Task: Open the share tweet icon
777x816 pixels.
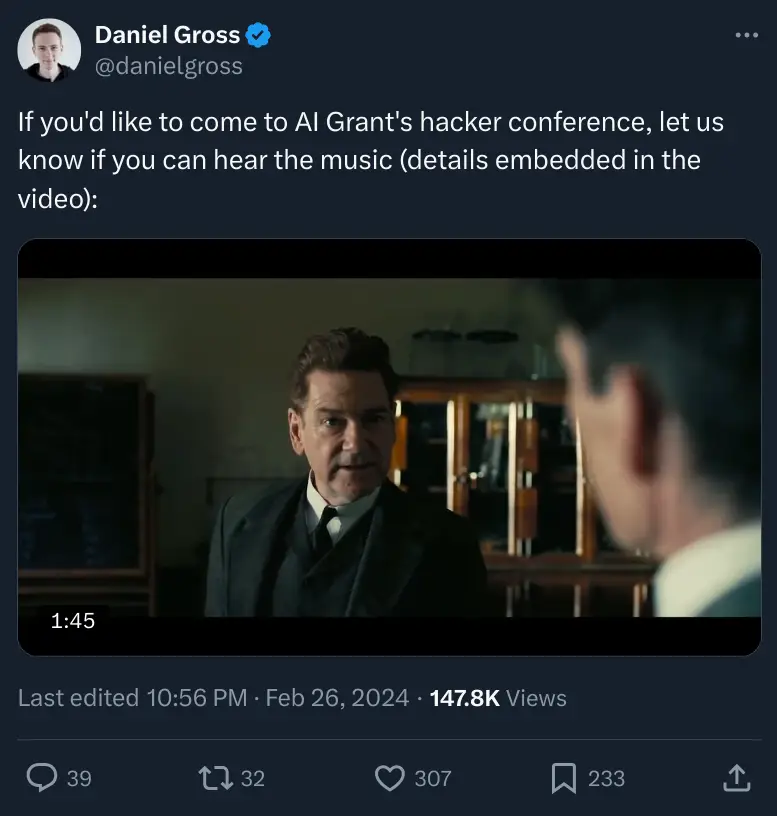Action: click(736, 777)
